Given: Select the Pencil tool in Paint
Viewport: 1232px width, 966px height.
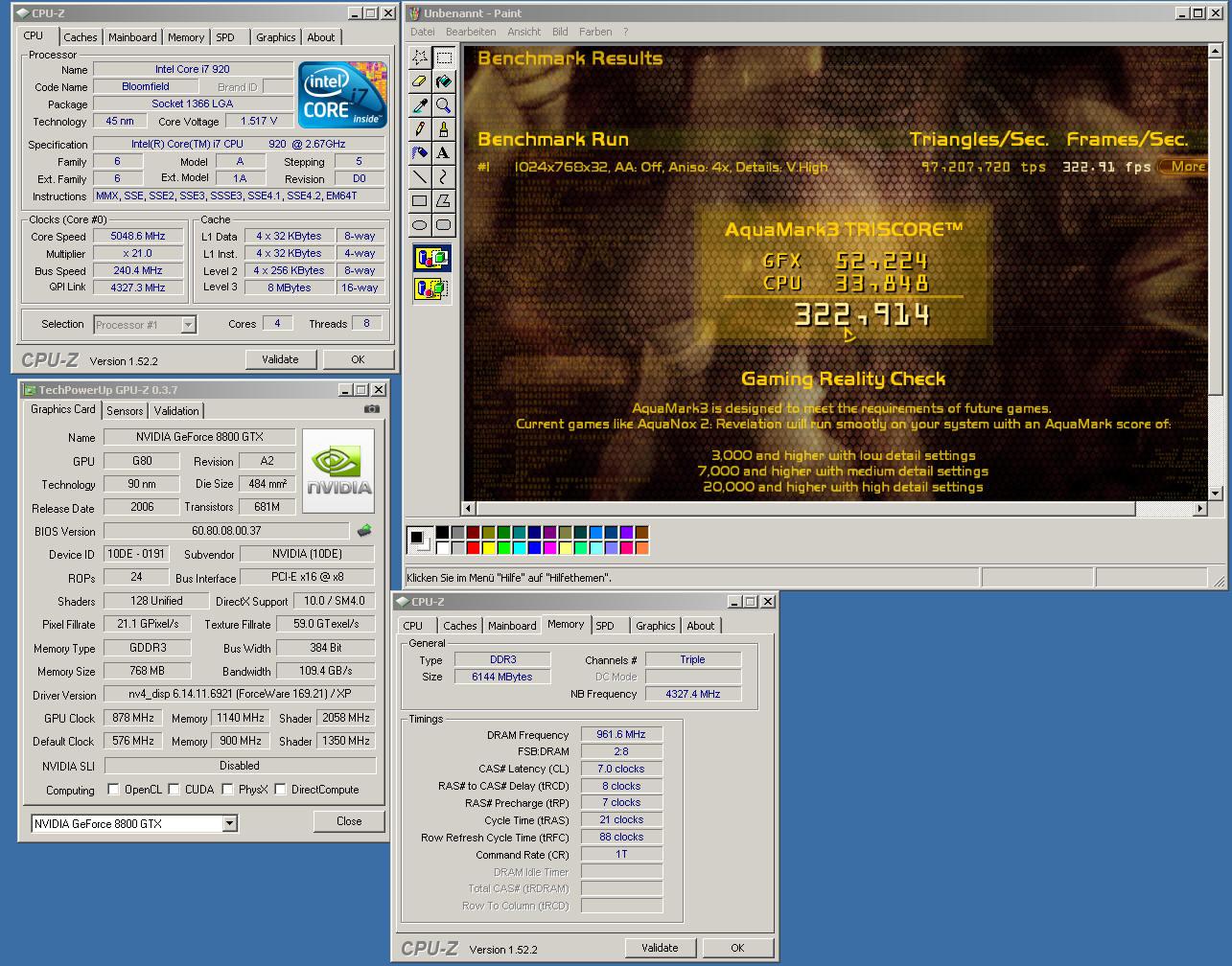Looking at the screenshot, I should coord(420,129).
